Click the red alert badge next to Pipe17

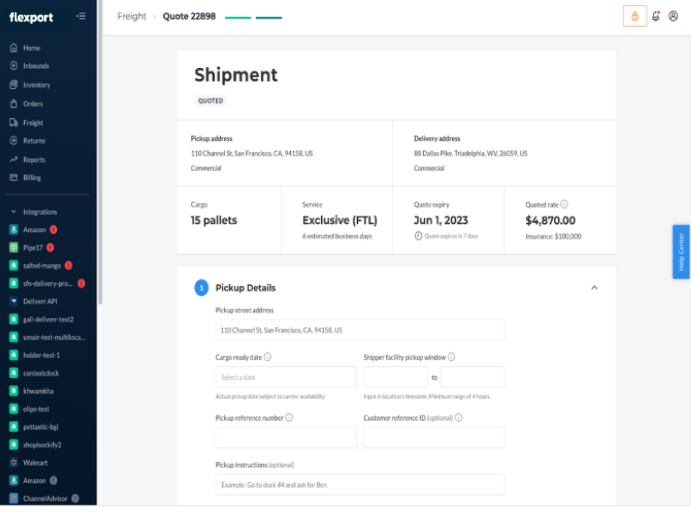click(x=50, y=247)
